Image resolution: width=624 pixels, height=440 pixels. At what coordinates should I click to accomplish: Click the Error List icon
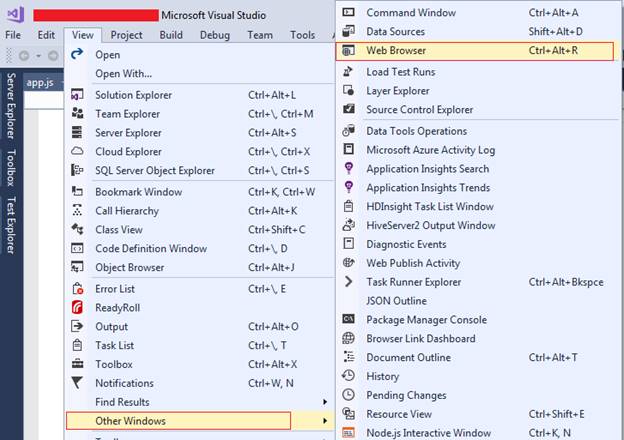(x=77, y=289)
